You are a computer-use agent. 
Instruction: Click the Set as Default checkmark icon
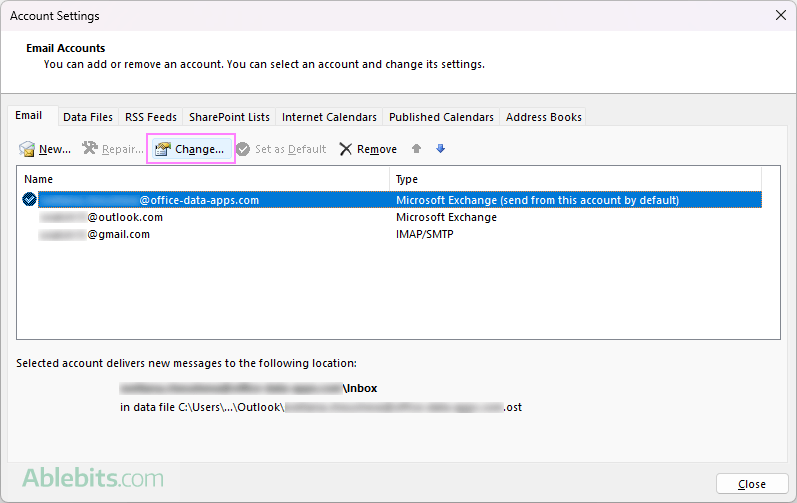(243, 149)
